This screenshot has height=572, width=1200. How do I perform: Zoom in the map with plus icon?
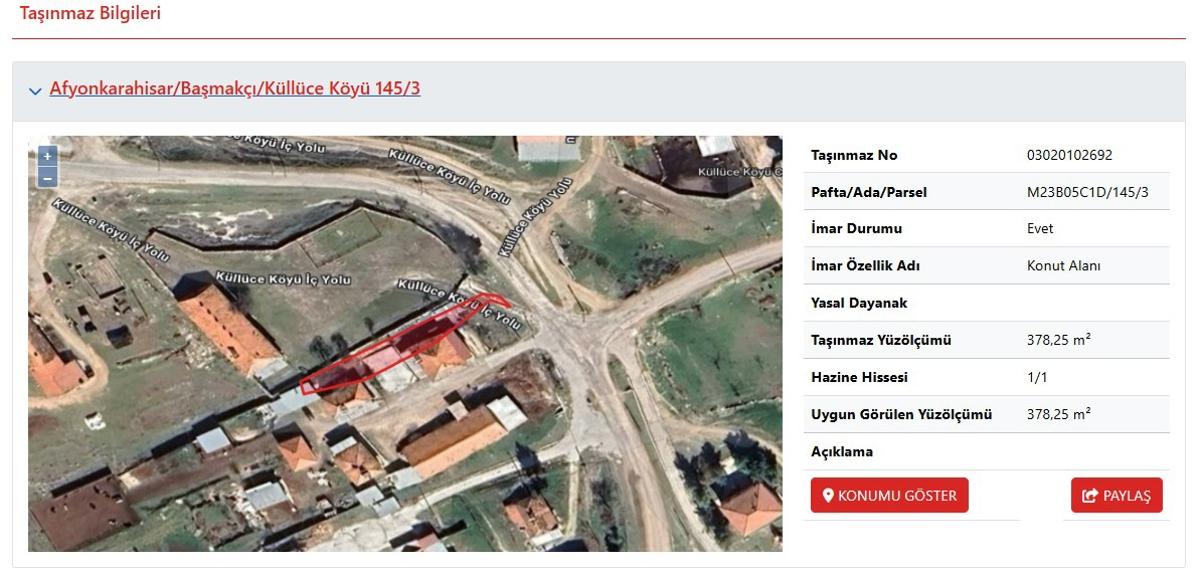(47, 156)
